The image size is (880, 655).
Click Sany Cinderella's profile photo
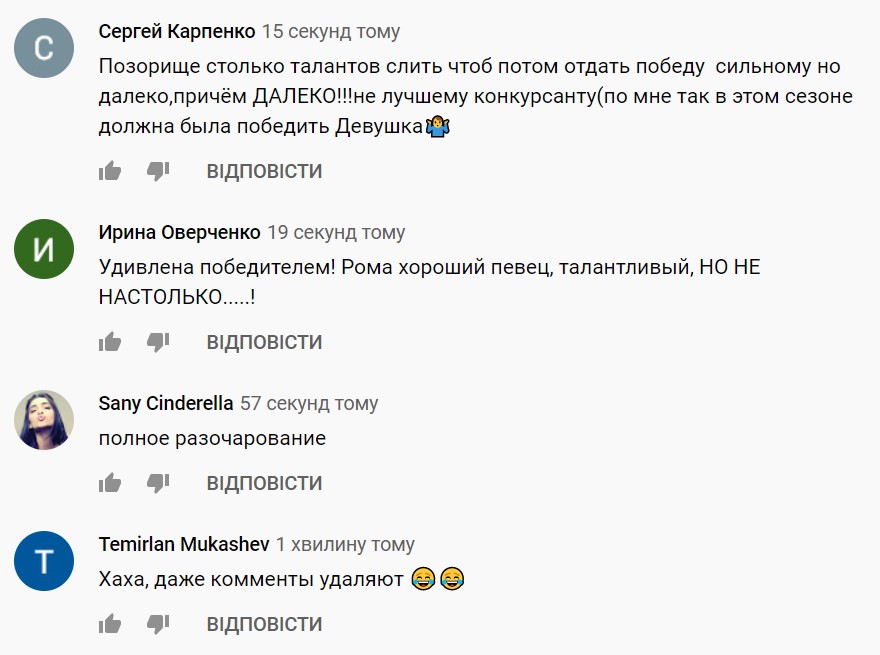pyautogui.click(x=44, y=420)
